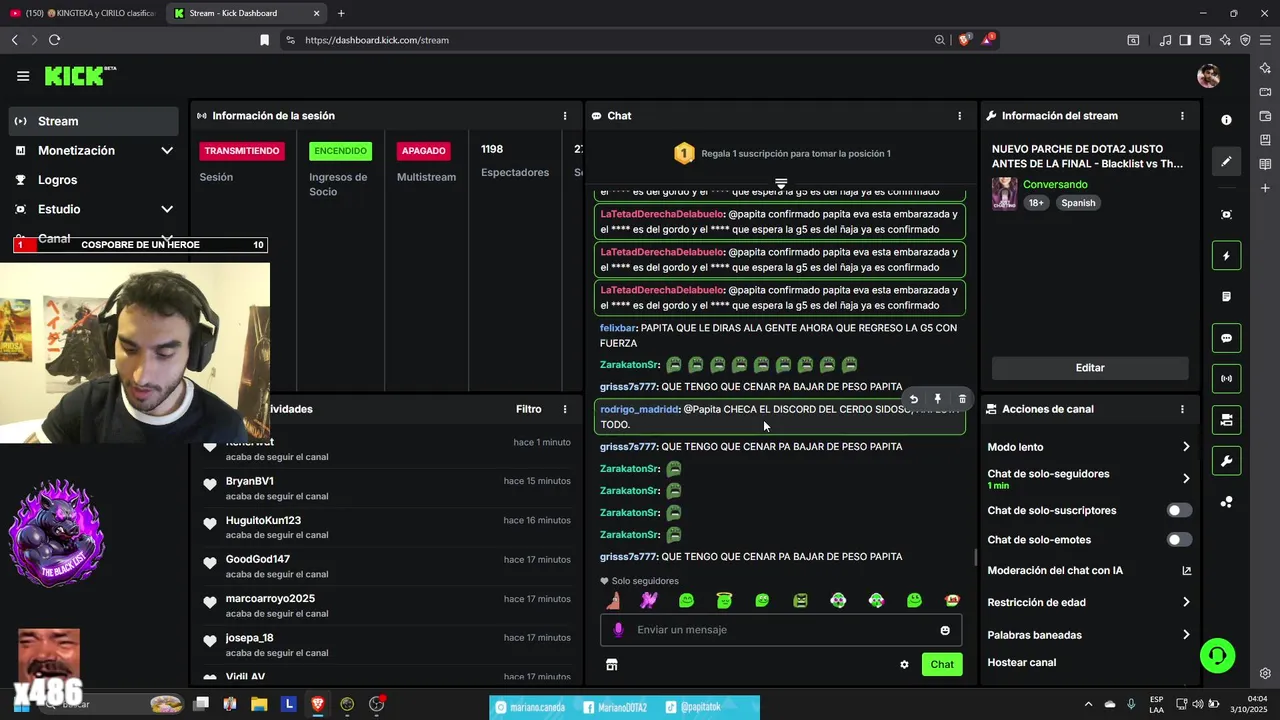Click the Conversando category link
This screenshot has width=1280, height=720.
click(1055, 185)
